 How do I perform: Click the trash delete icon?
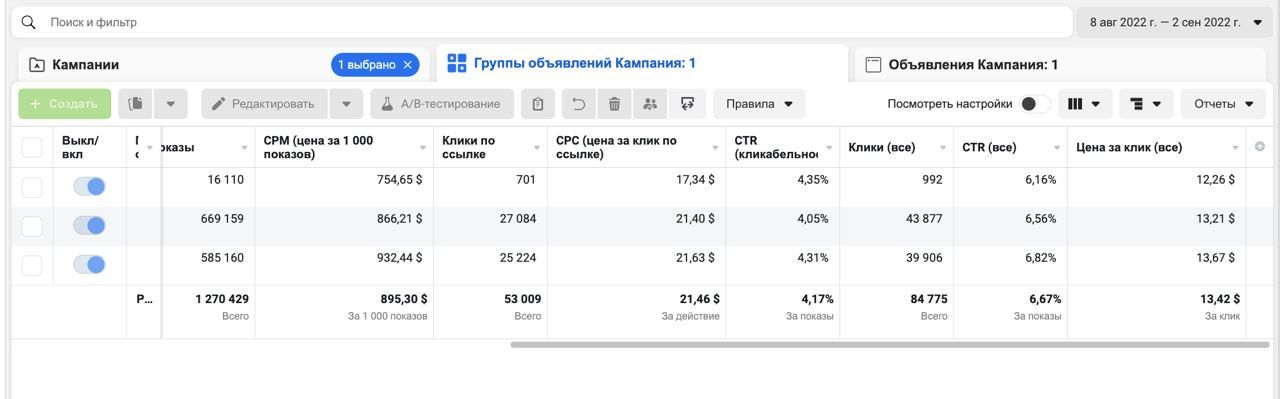point(615,104)
